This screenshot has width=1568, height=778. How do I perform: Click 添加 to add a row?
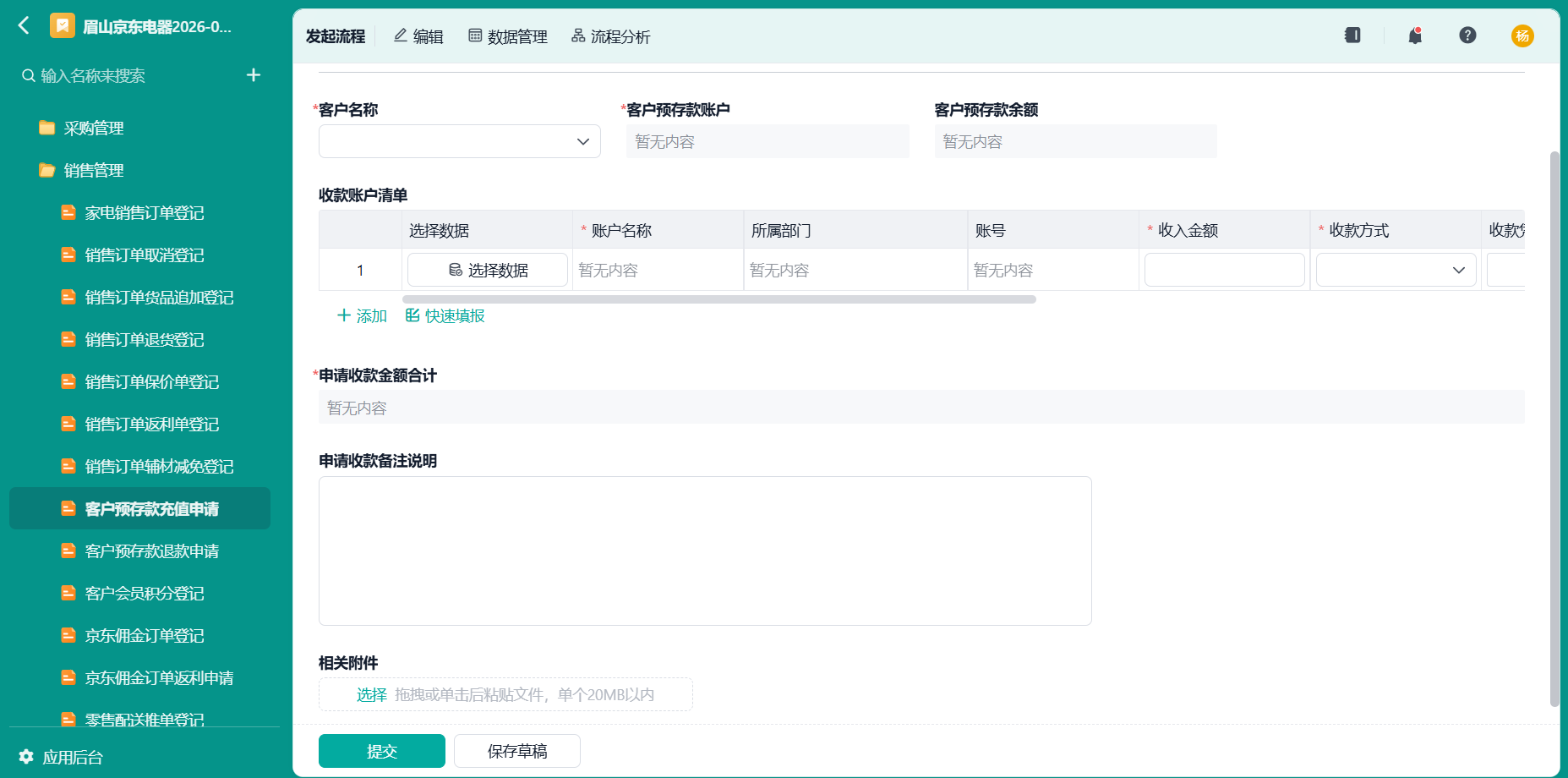click(362, 315)
